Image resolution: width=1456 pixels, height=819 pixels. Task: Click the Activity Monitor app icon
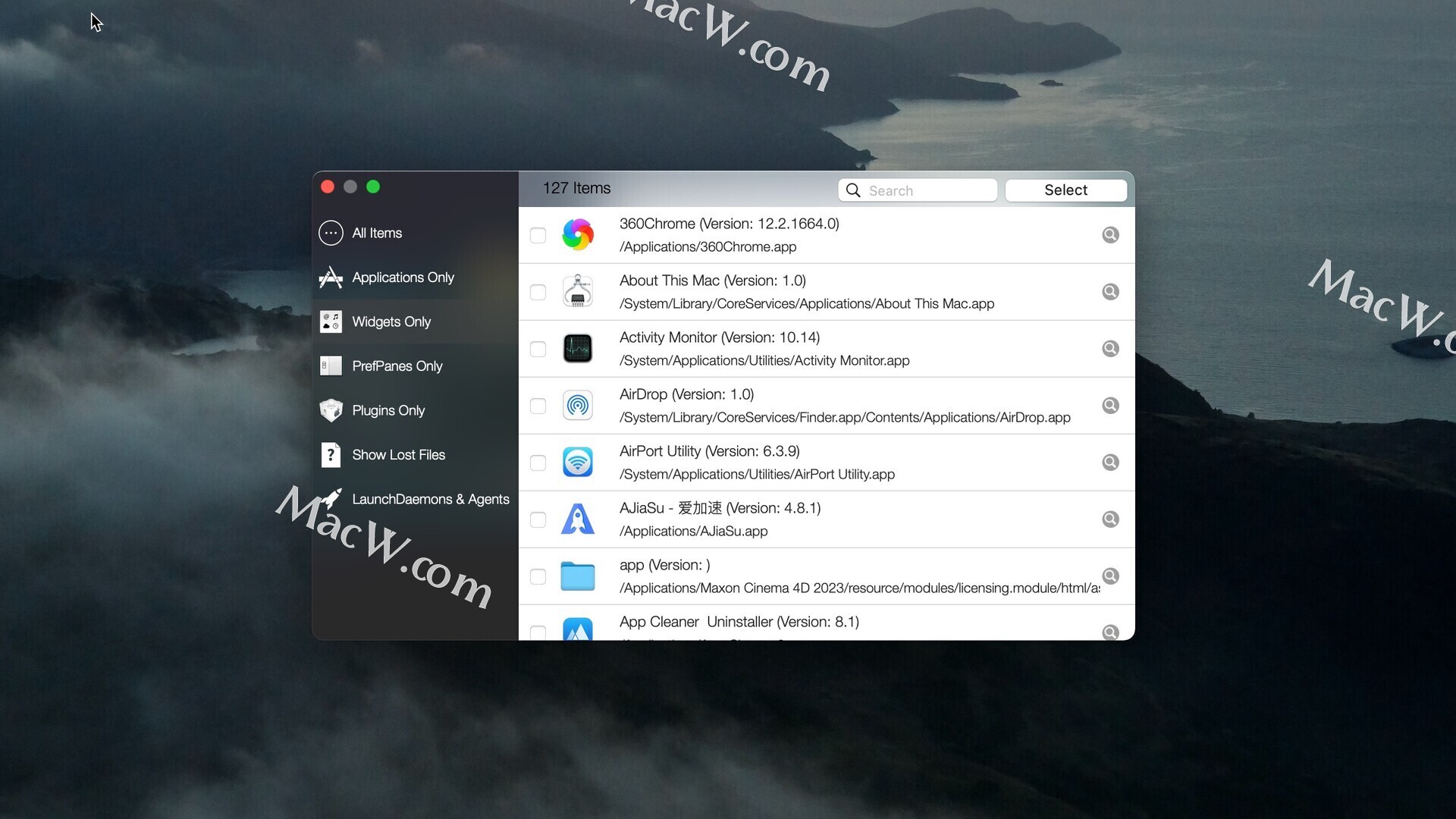click(x=578, y=348)
